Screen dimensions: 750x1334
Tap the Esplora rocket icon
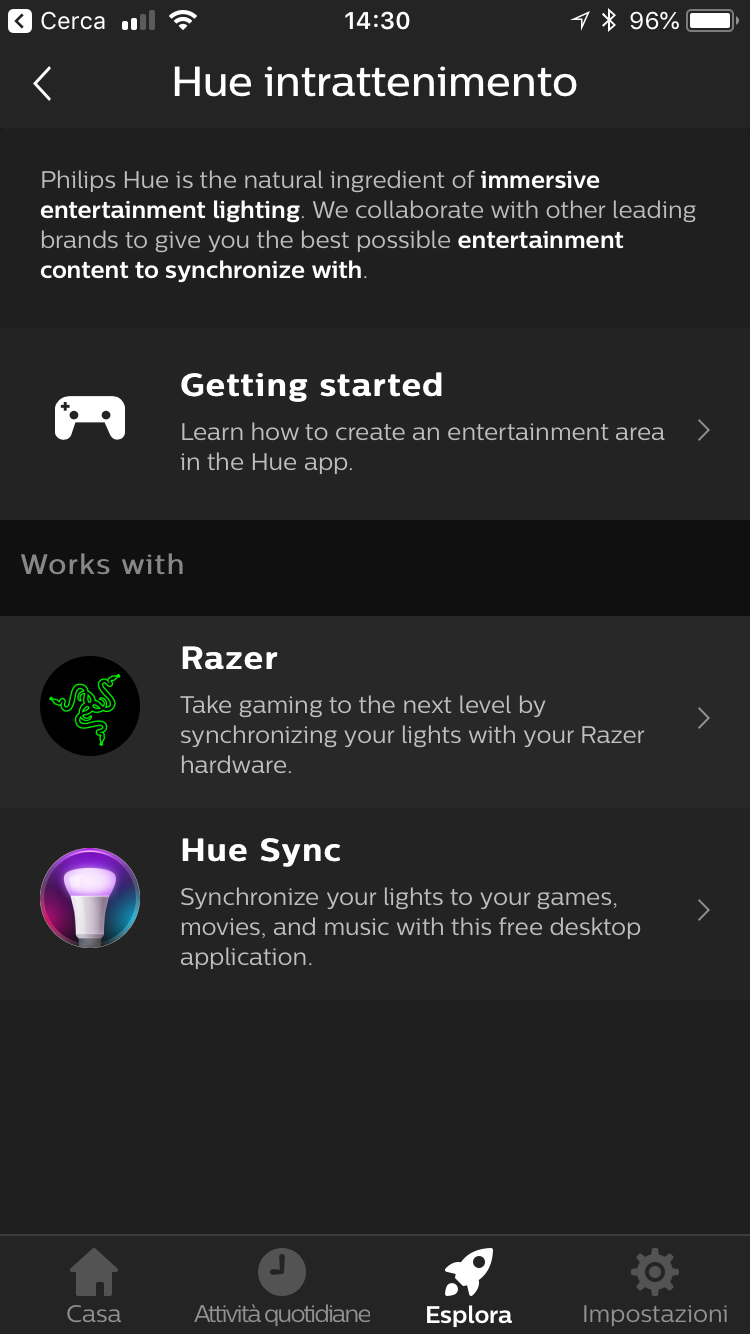(468, 1272)
